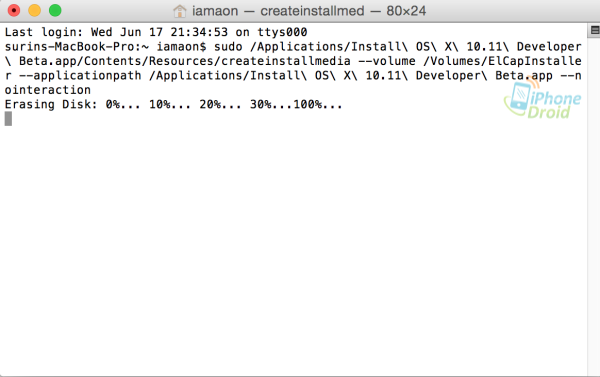Screen dimensions: 600x377
Task: Click the vertical scrollbar track on right
Action: pos(593,207)
